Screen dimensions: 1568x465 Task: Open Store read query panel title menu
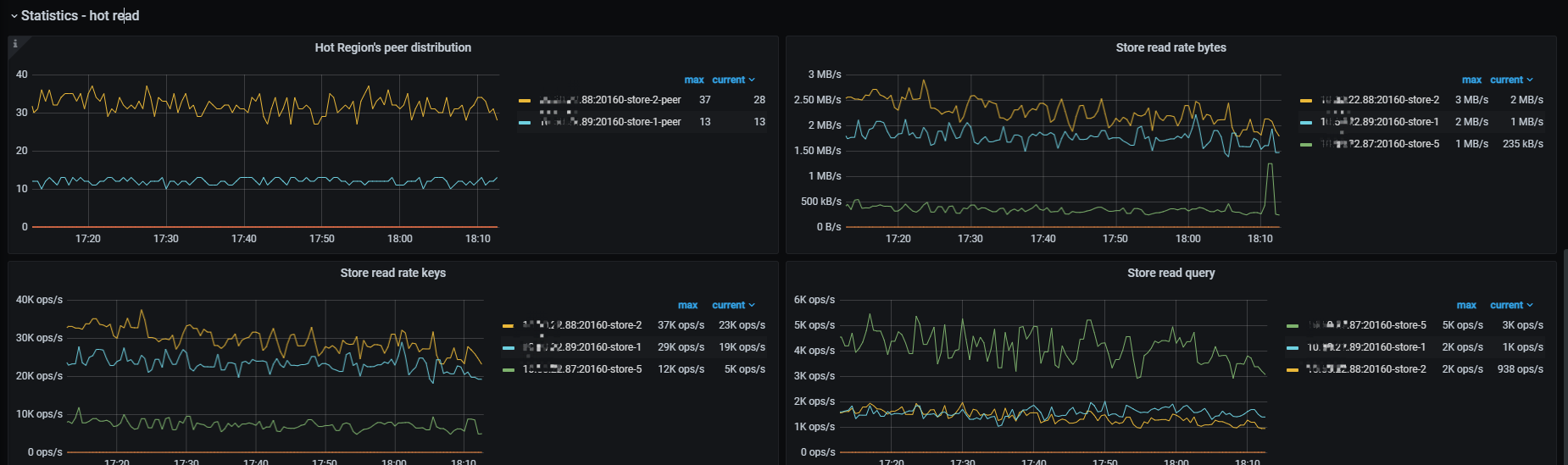point(1170,273)
